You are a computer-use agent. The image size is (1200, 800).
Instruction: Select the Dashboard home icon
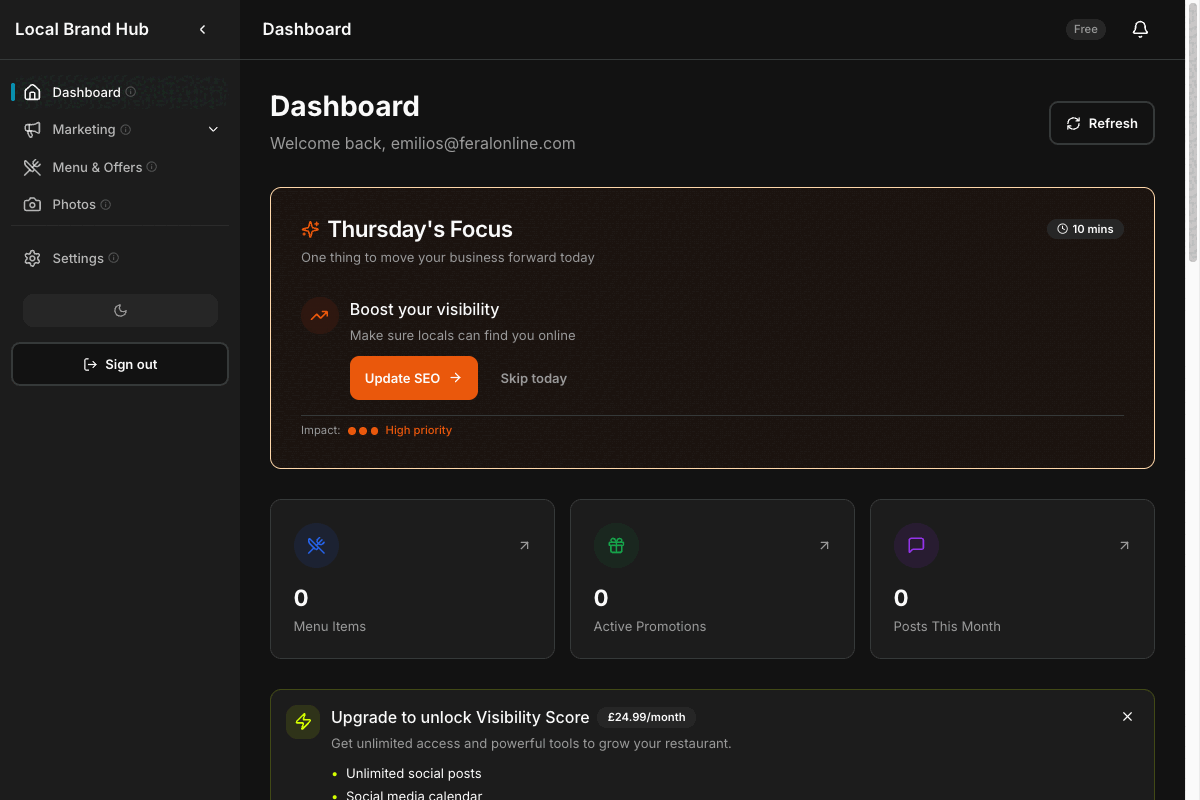click(33, 91)
